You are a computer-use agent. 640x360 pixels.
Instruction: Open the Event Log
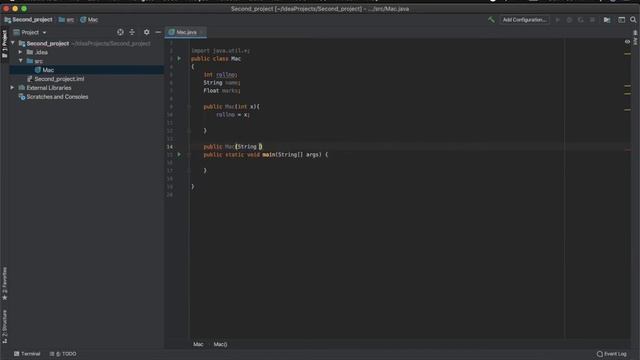[612, 354]
